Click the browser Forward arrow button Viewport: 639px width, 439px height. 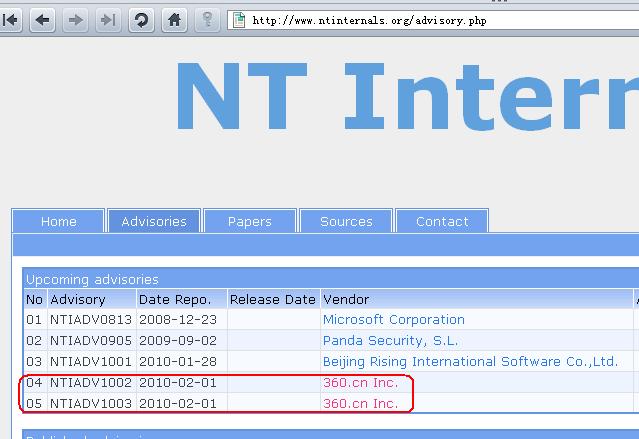click(x=76, y=19)
